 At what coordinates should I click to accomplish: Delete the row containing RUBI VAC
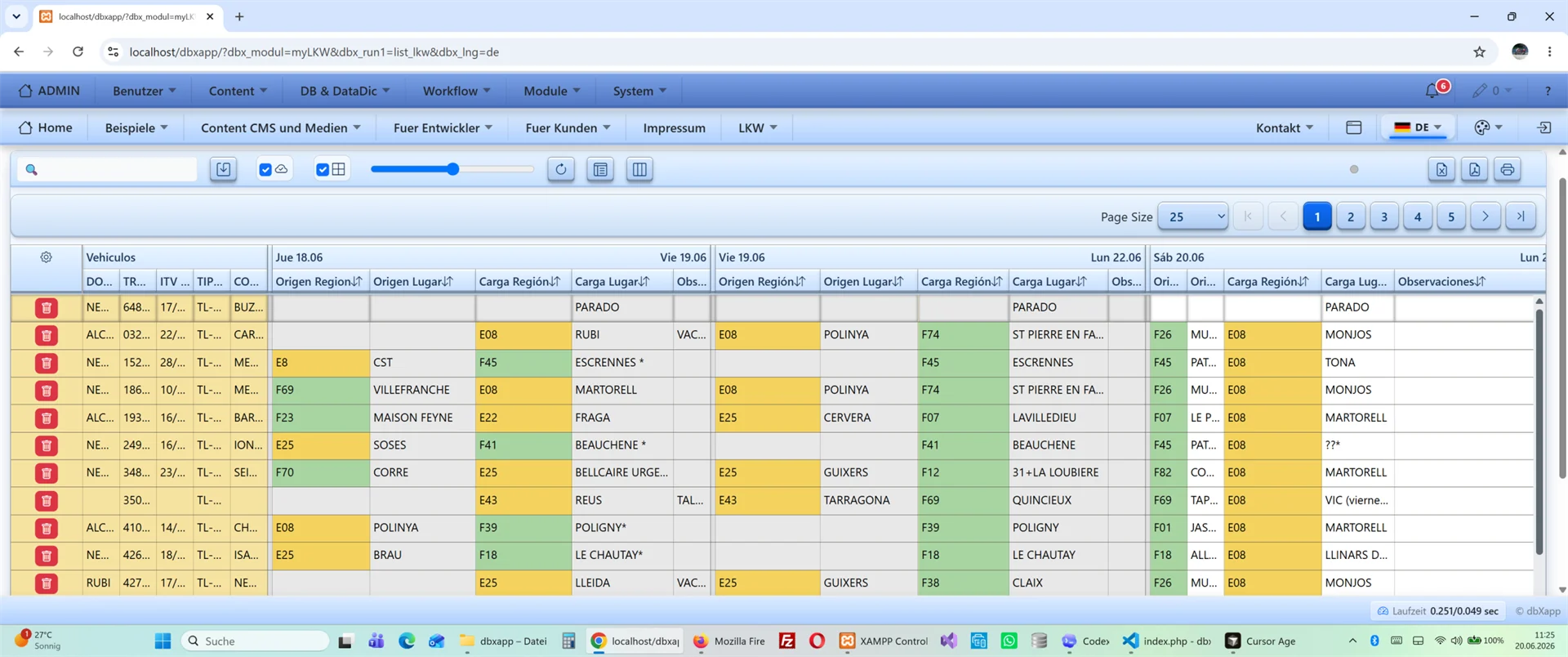(47, 335)
